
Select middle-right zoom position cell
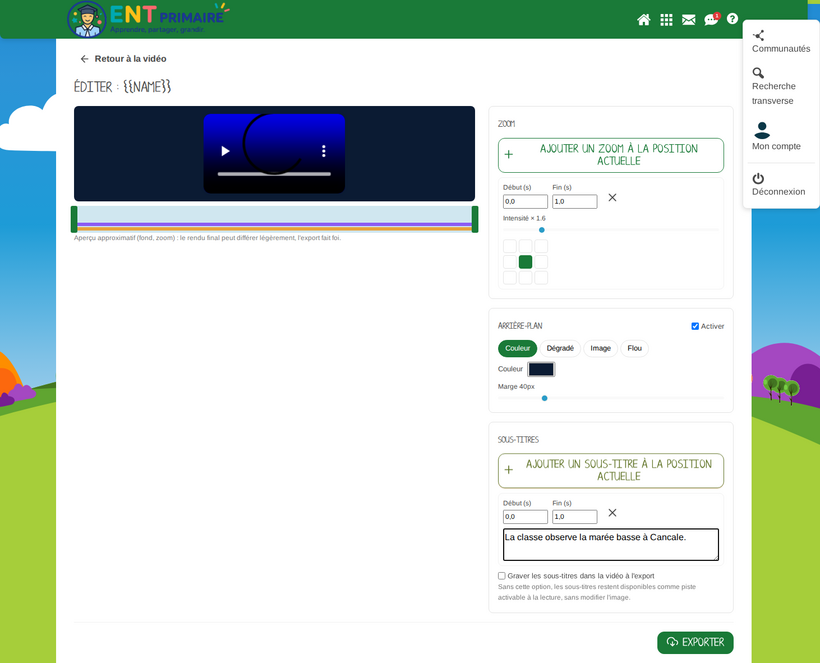(x=541, y=262)
